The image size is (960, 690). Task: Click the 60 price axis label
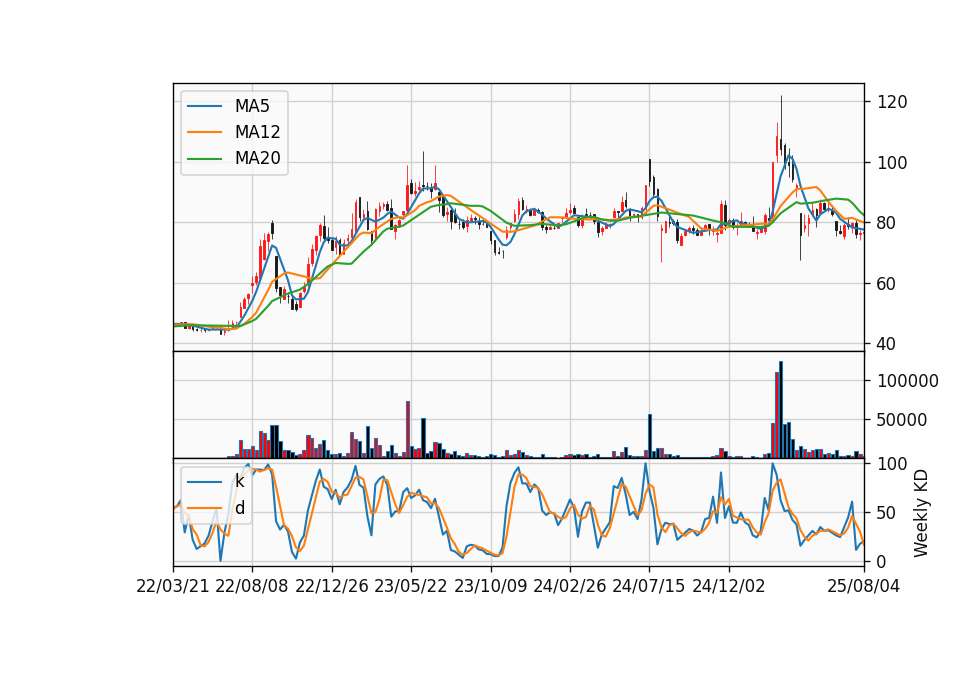(887, 283)
